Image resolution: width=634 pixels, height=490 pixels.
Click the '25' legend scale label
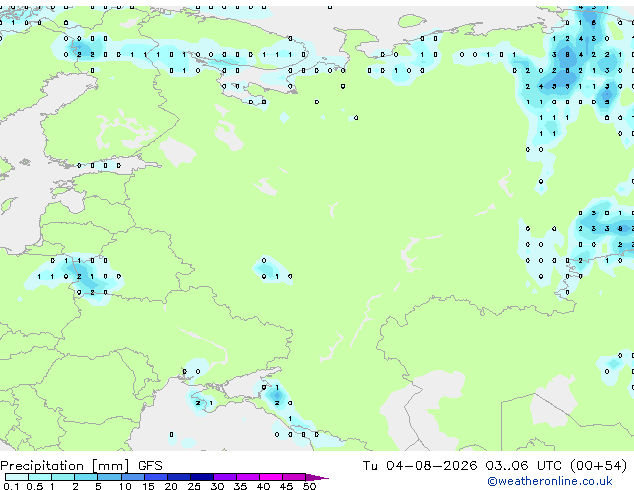coord(194,486)
